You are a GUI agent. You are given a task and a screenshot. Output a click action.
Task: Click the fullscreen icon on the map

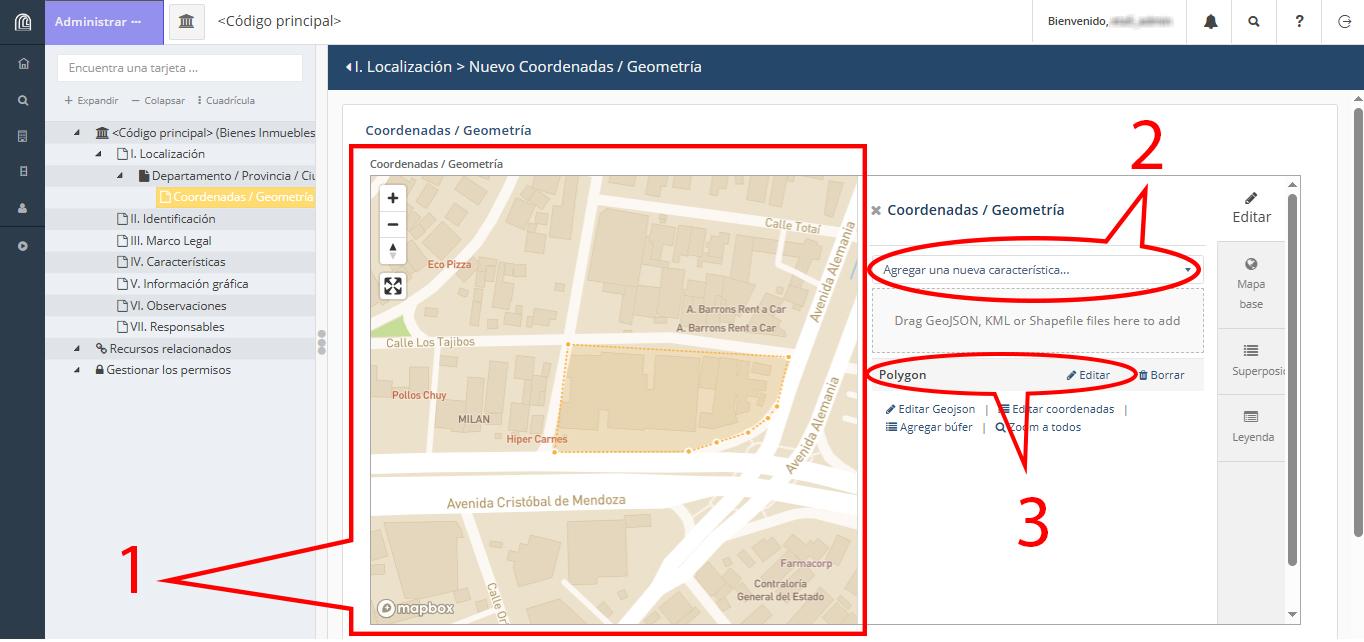click(x=393, y=286)
